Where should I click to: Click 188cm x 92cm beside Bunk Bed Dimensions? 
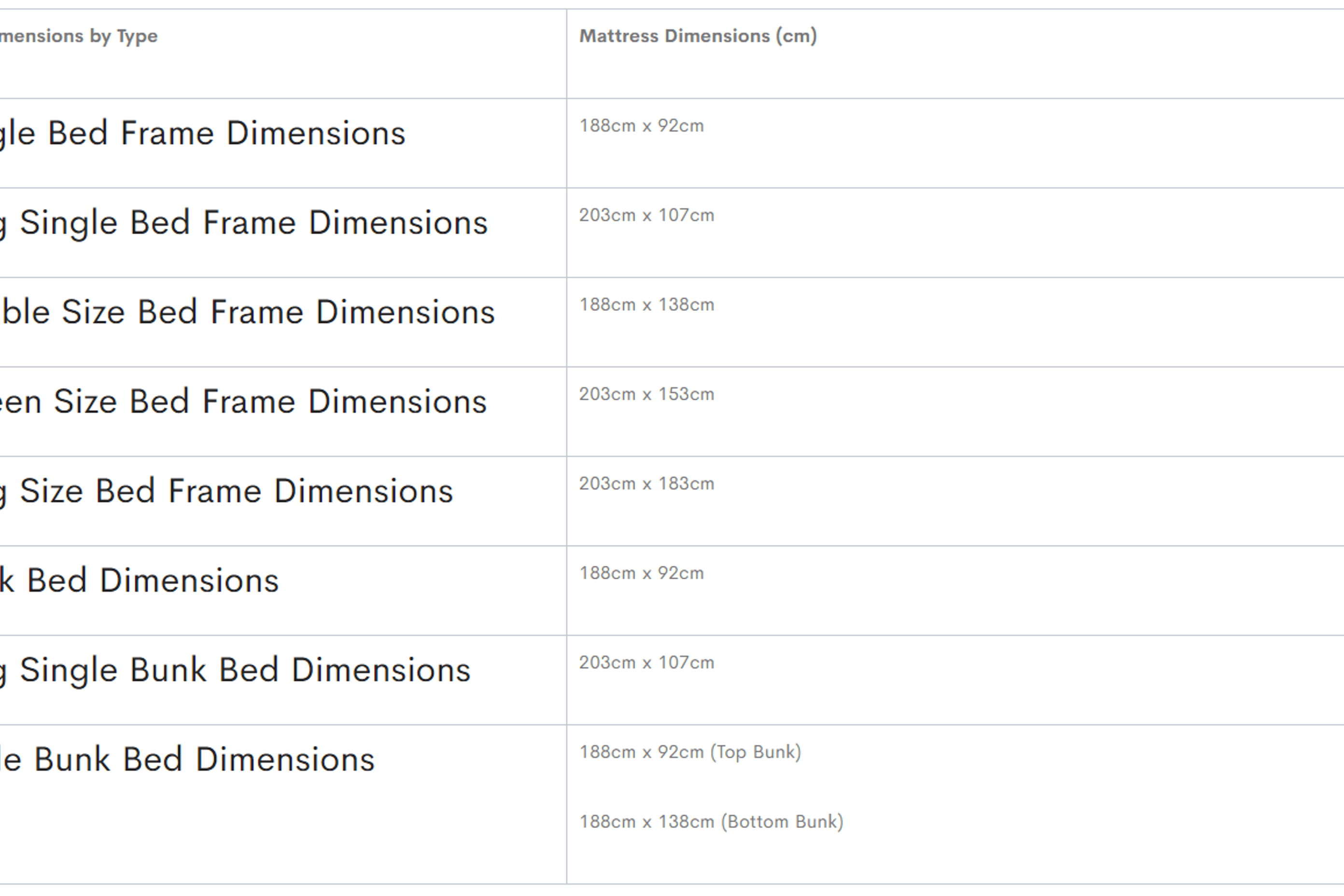pos(641,573)
